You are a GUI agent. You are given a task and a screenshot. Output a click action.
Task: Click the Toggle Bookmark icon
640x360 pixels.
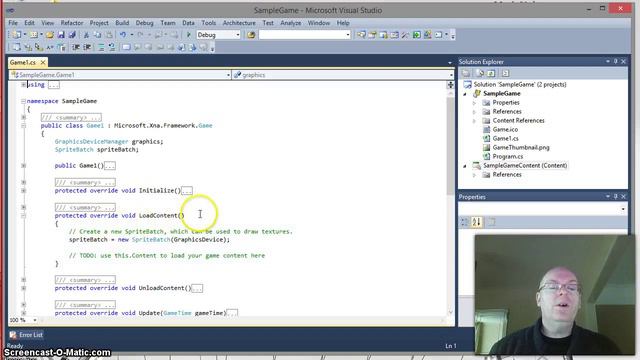pyautogui.click(x=126, y=48)
